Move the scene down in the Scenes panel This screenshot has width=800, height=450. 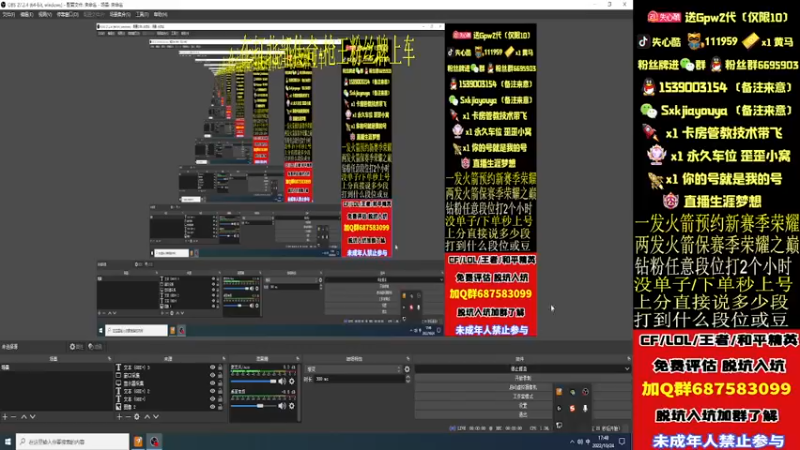[33, 417]
